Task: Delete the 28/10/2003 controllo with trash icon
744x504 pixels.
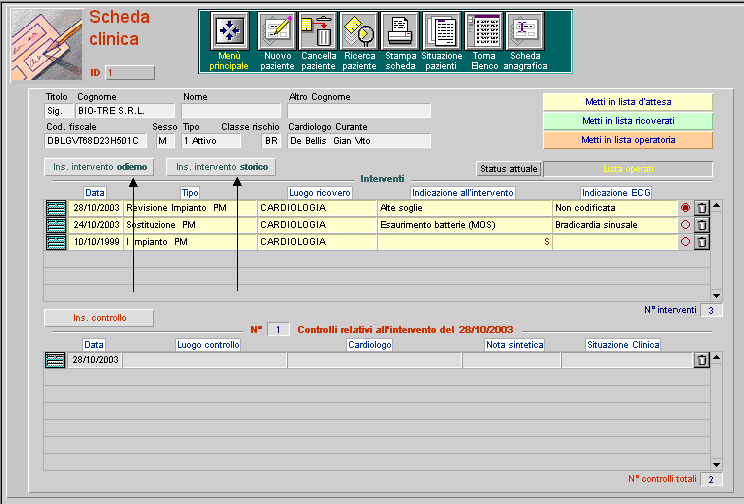Action: (x=701, y=360)
